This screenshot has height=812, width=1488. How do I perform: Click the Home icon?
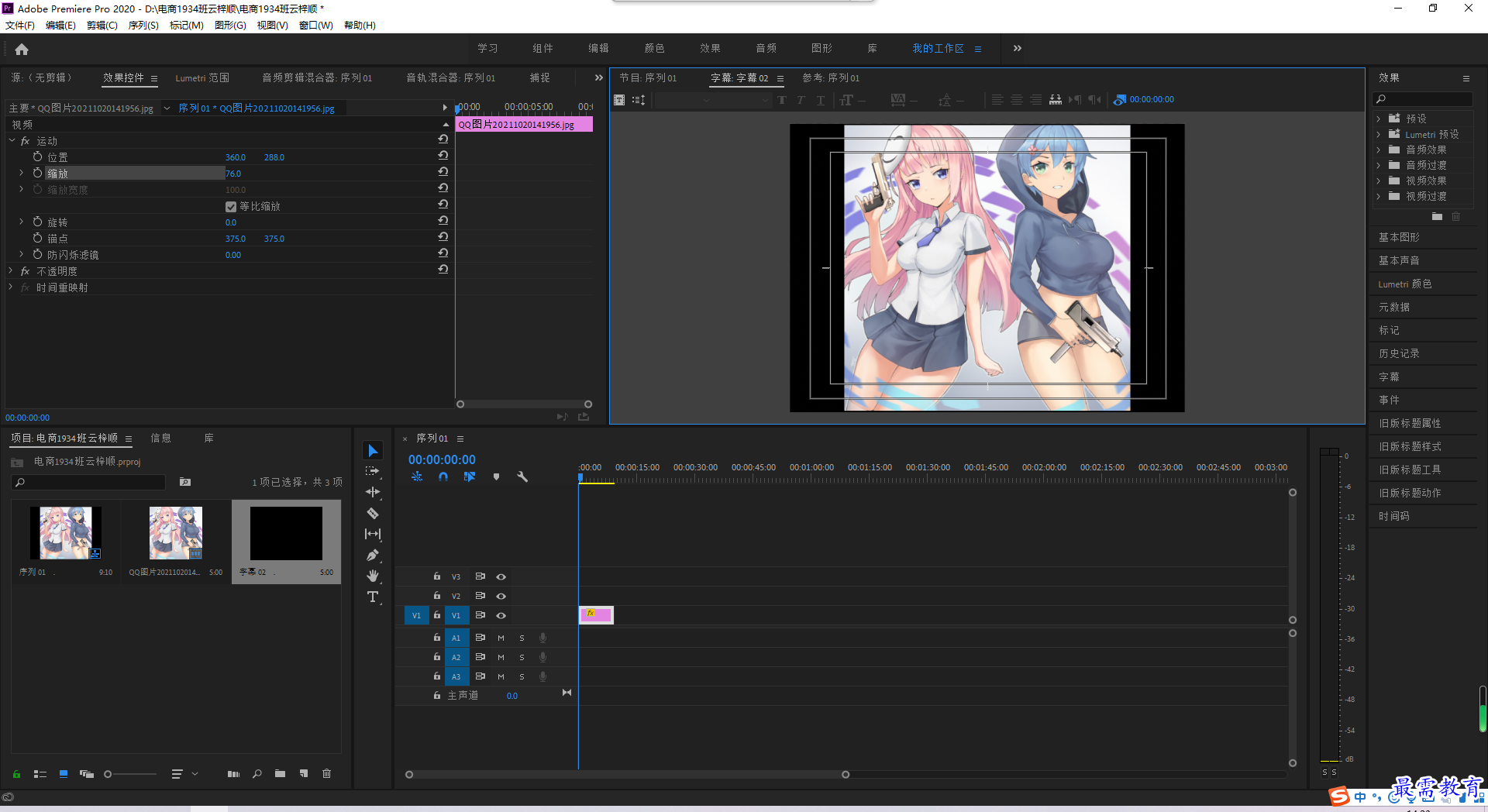pyautogui.click(x=22, y=50)
